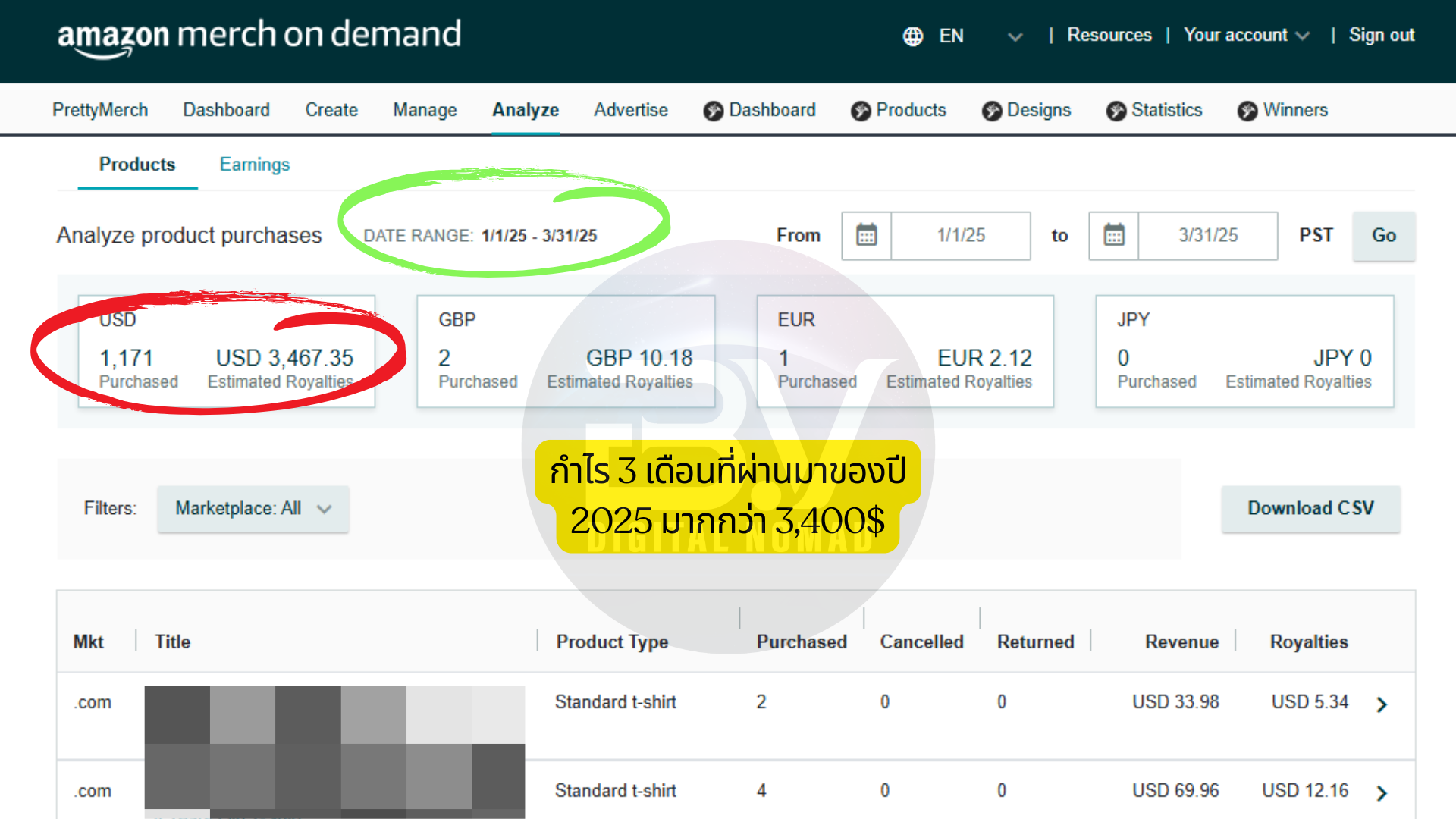Click the GBP 10.18 royalties value
The height and width of the screenshot is (819, 1456).
click(x=639, y=358)
